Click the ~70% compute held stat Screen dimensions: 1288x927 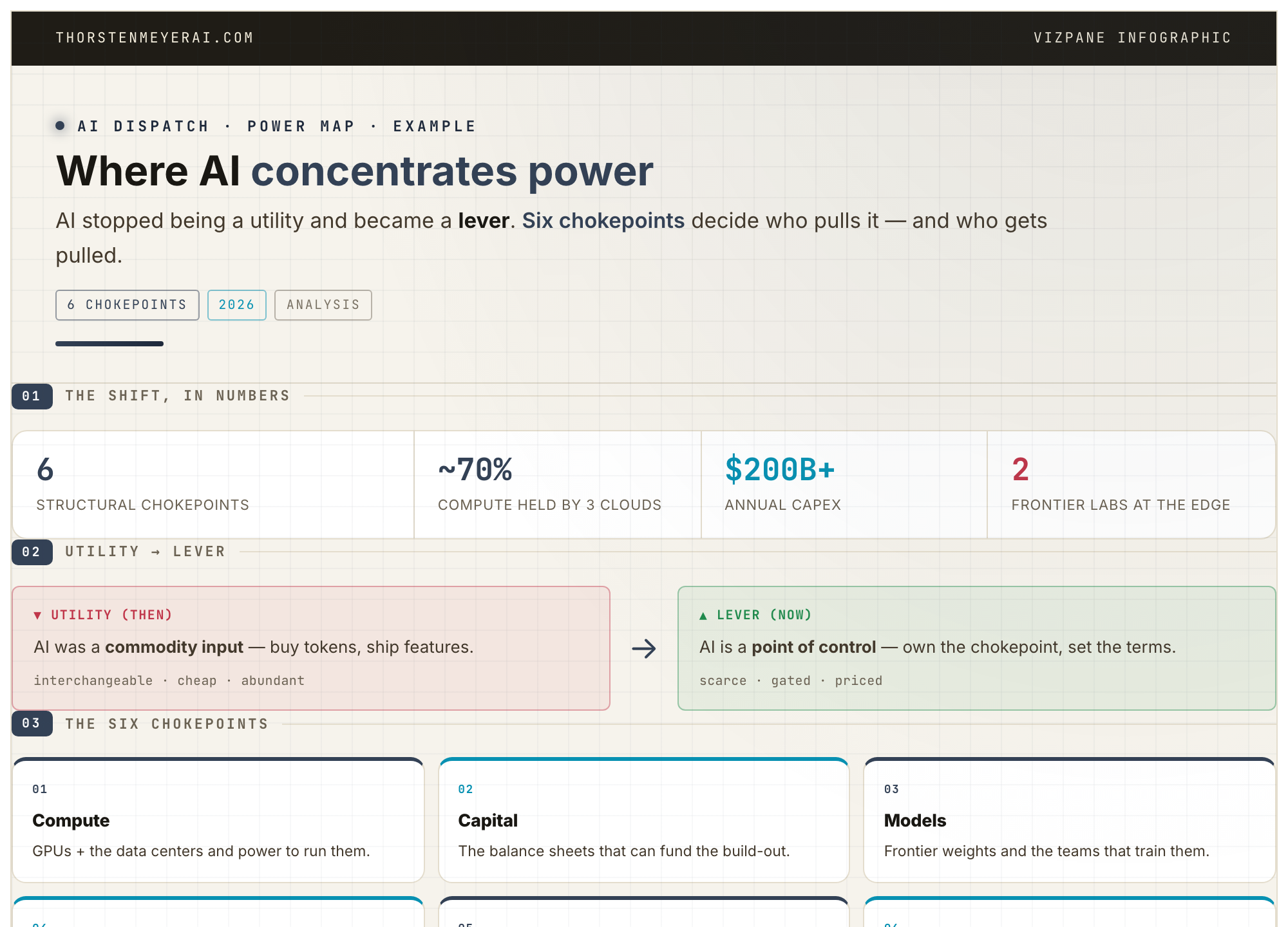pyautogui.click(x=558, y=485)
